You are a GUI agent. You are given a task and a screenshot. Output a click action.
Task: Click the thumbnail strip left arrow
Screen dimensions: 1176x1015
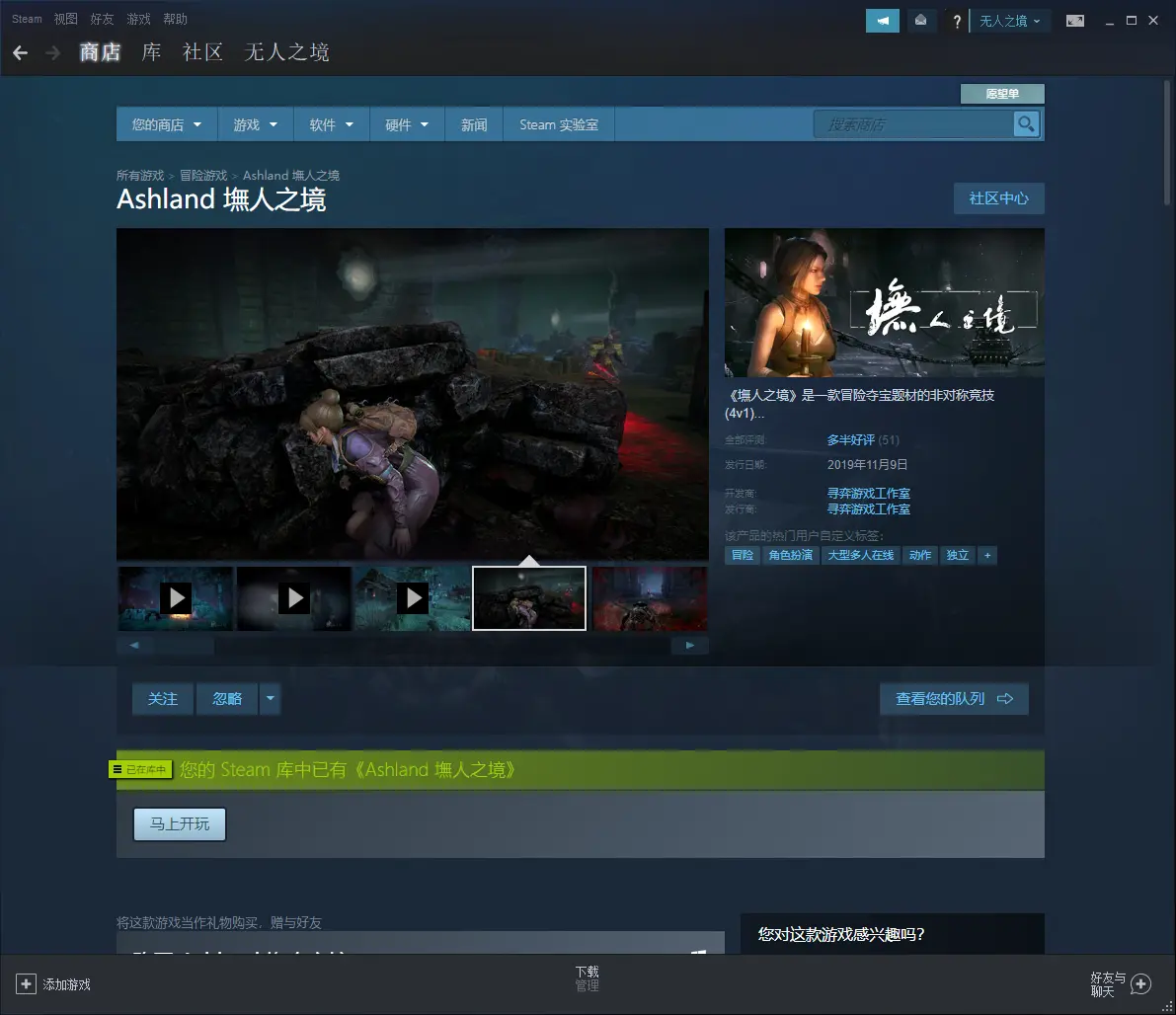click(x=134, y=645)
